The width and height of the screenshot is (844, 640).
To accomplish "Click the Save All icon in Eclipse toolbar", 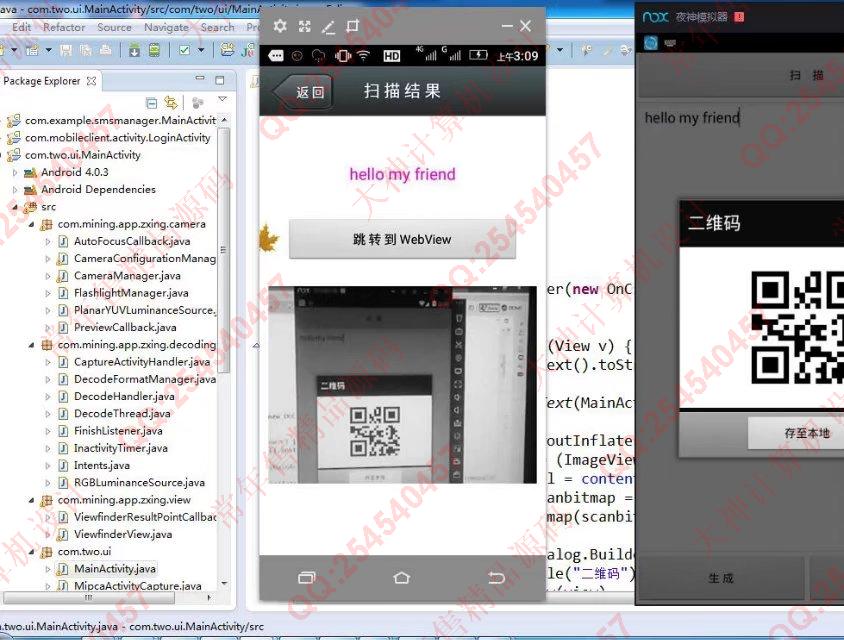I will (85, 50).
